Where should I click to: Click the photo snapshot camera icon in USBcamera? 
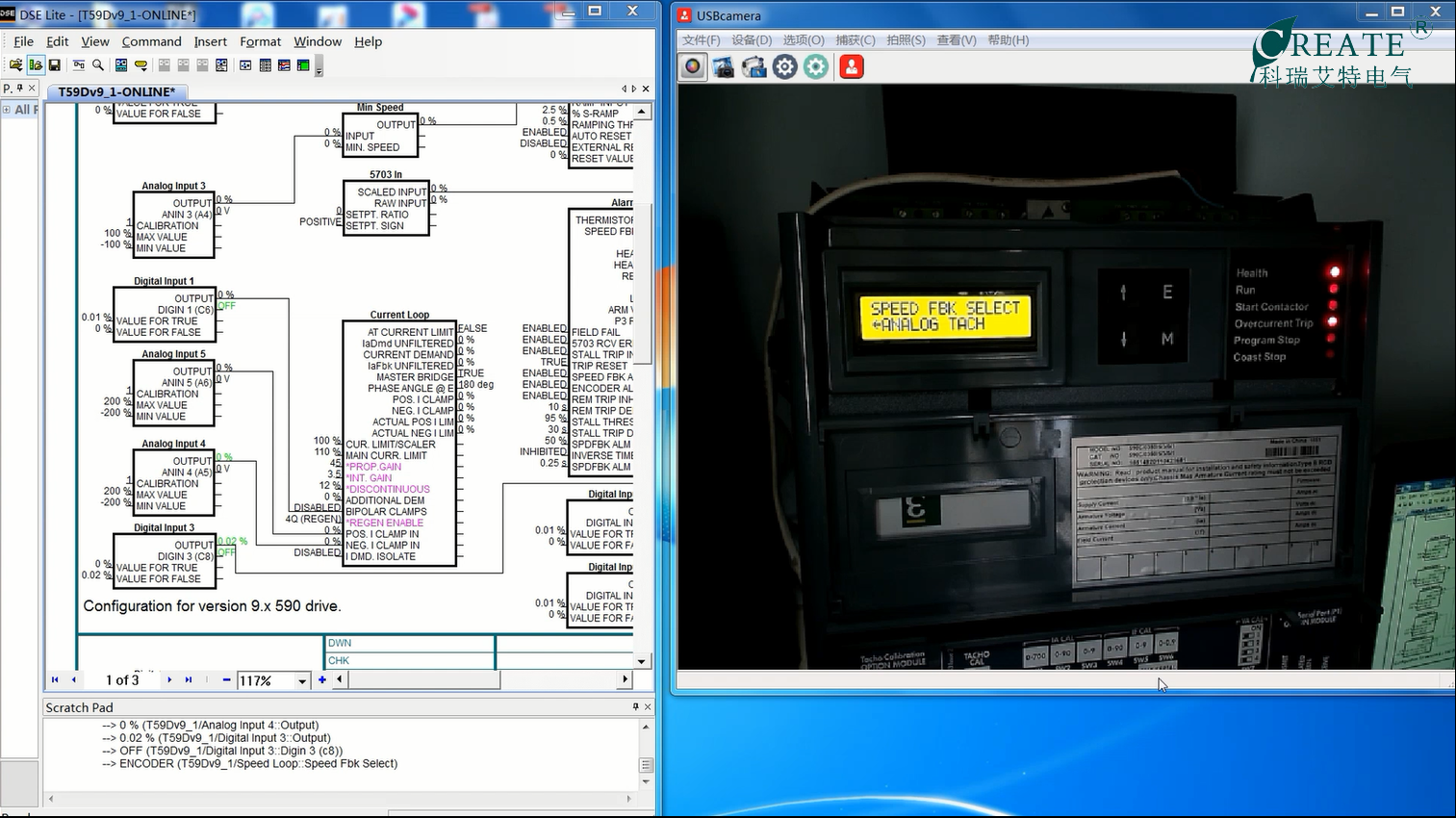pyautogui.click(x=724, y=66)
